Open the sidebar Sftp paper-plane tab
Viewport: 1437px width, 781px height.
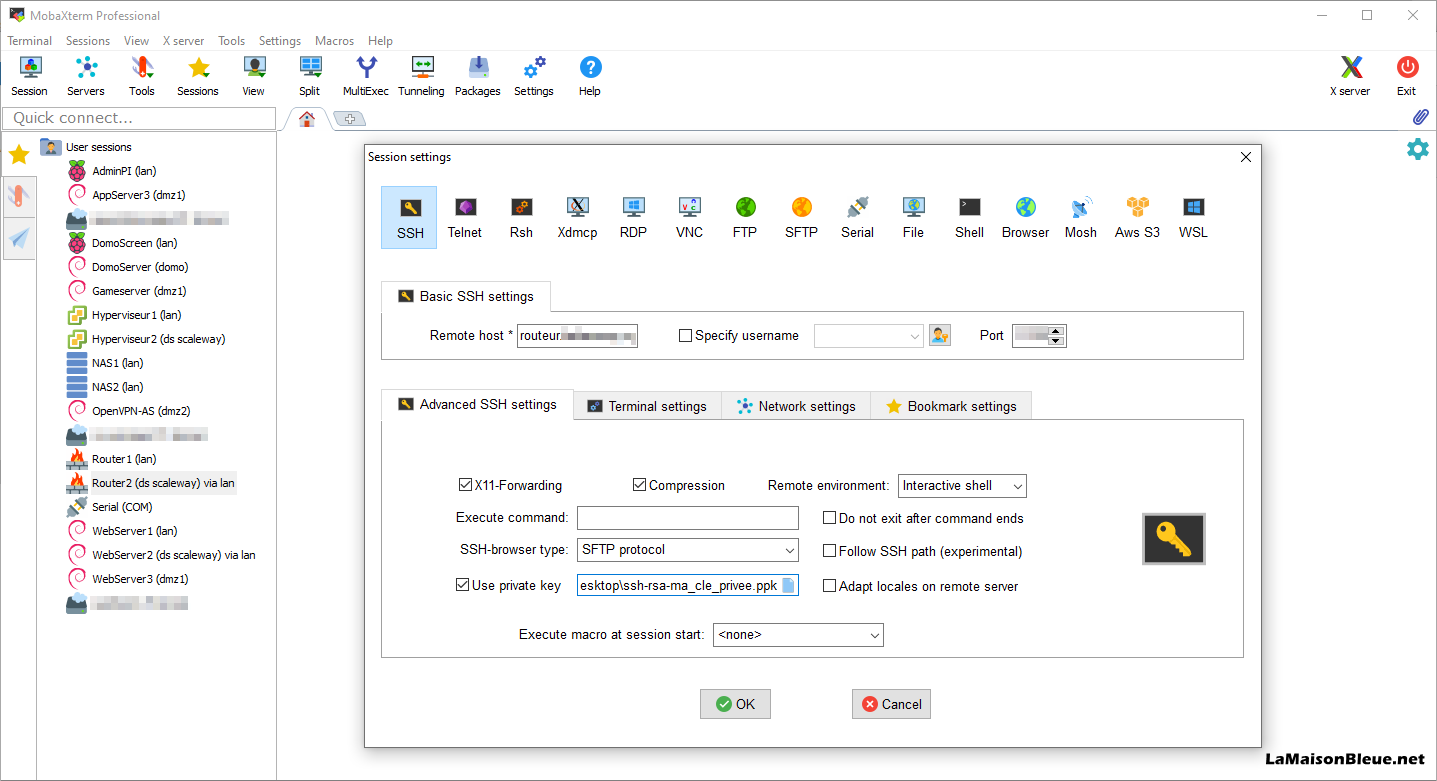tap(19, 238)
